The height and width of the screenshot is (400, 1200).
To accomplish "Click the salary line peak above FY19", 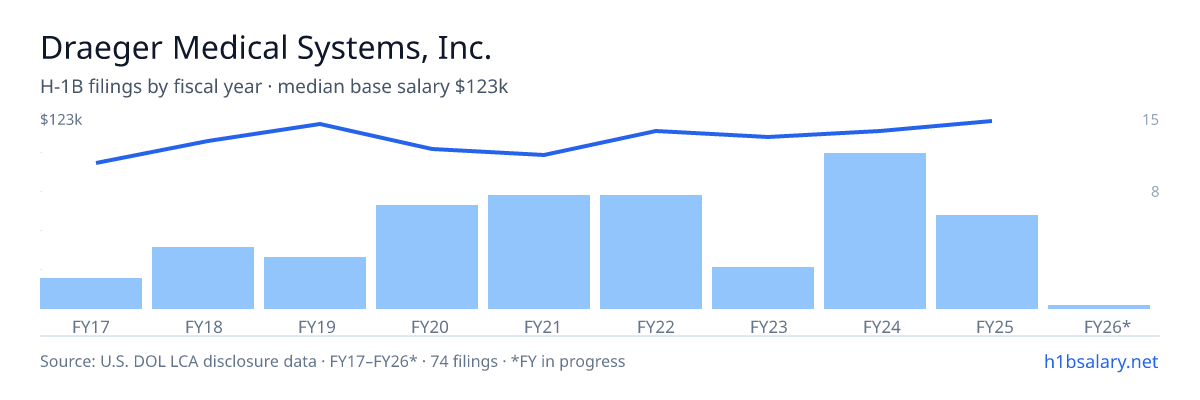I will [319, 124].
